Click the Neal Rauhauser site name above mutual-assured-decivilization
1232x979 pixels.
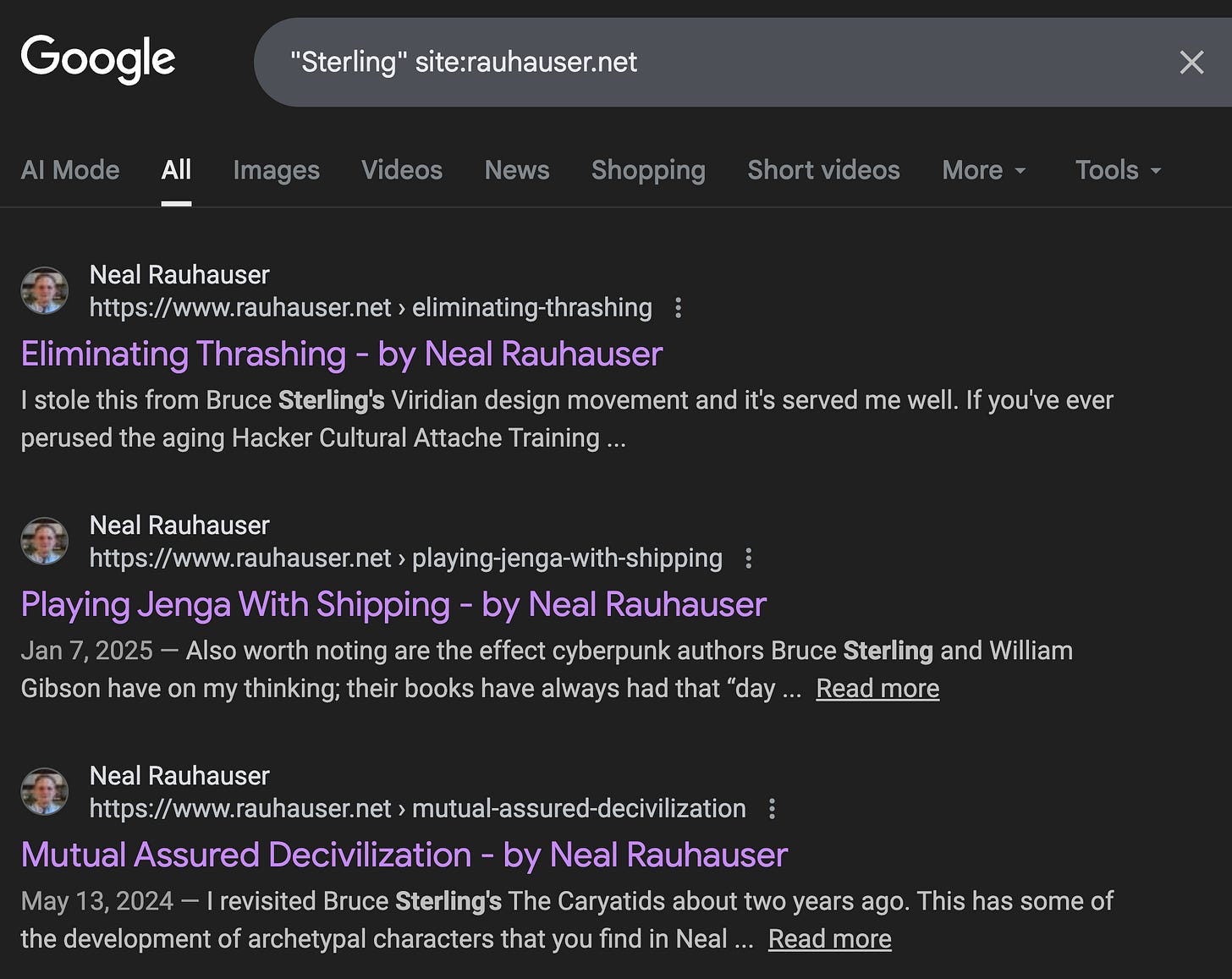[x=179, y=776]
